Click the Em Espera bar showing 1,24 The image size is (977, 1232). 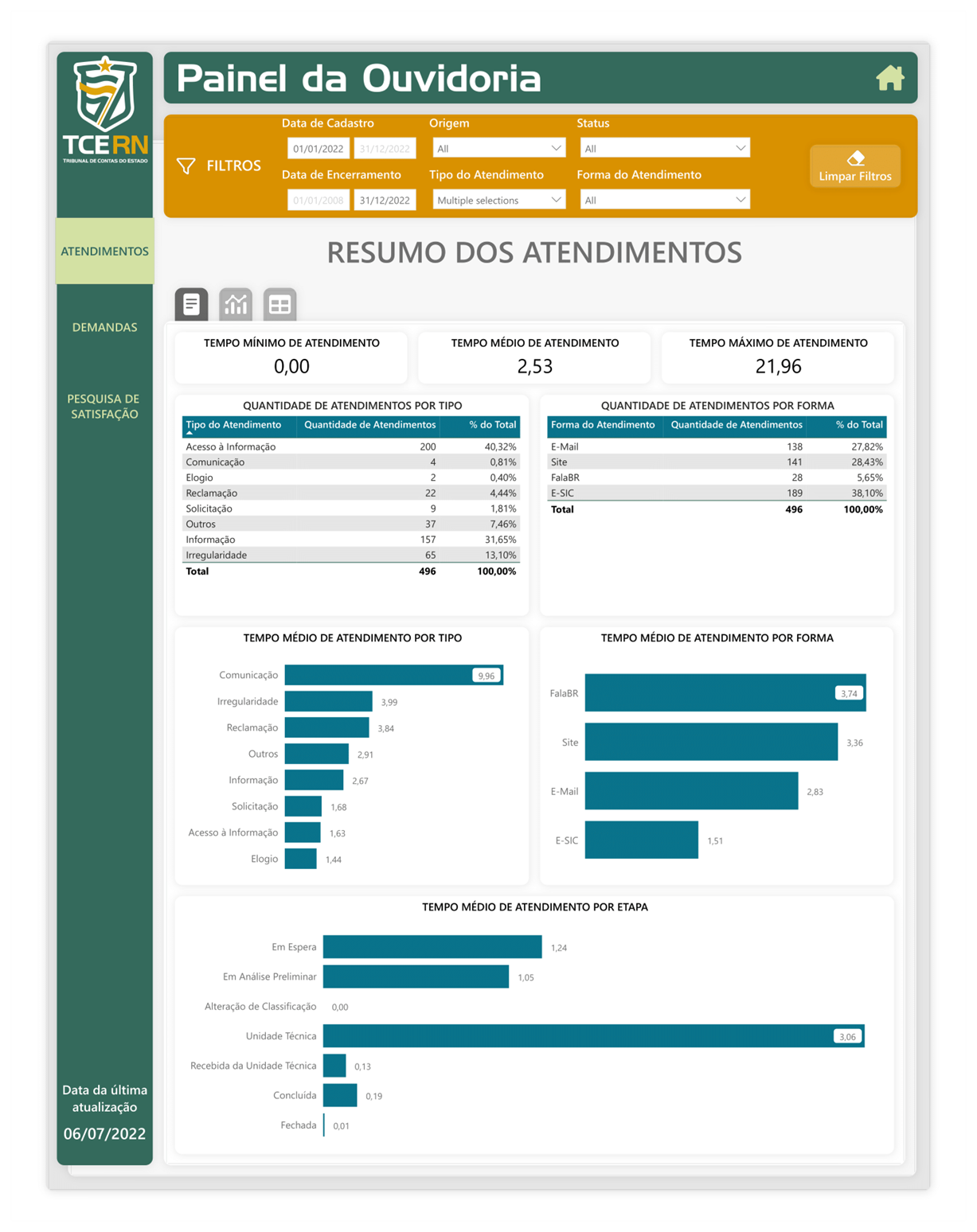(x=432, y=947)
